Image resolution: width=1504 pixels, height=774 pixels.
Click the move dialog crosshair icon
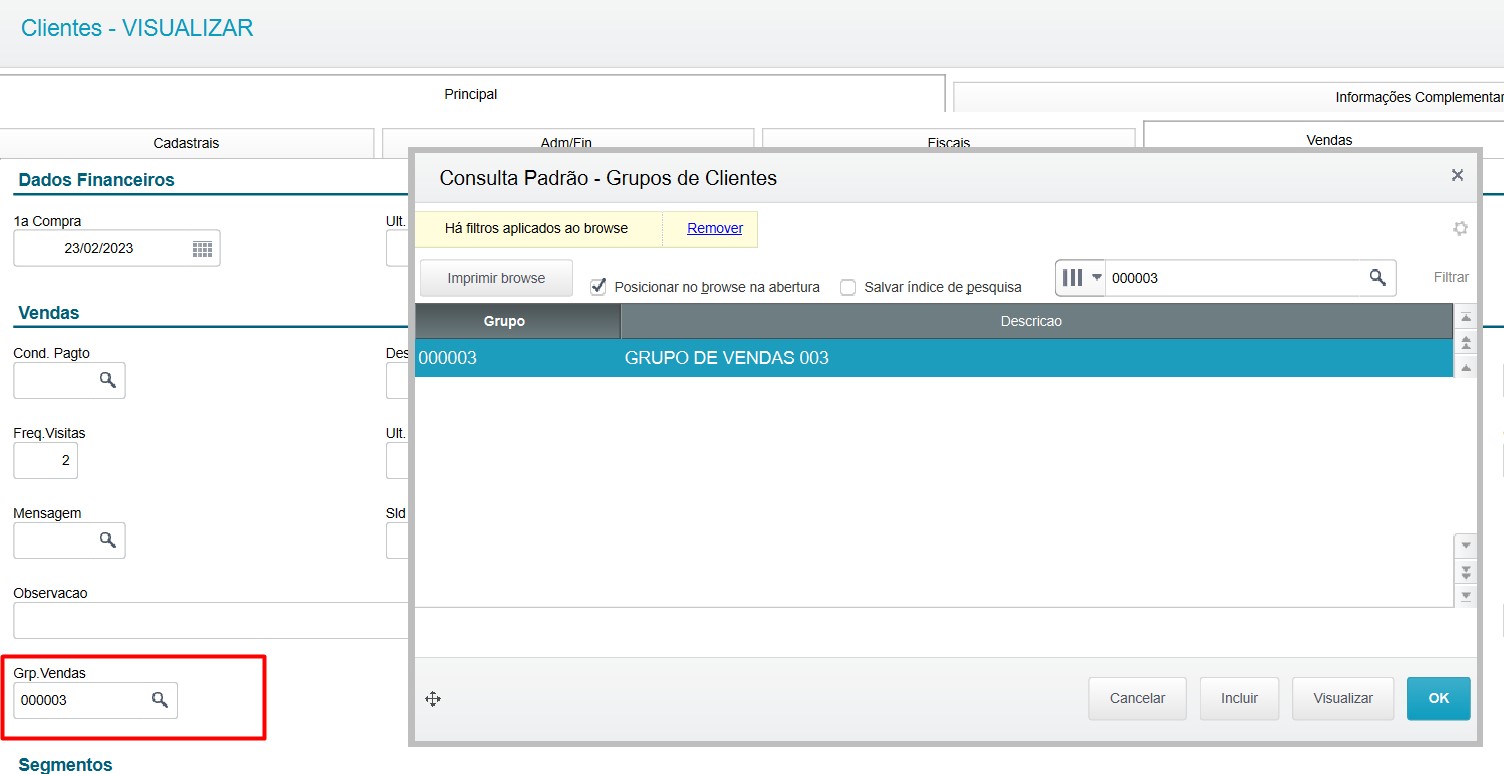(x=433, y=699)
